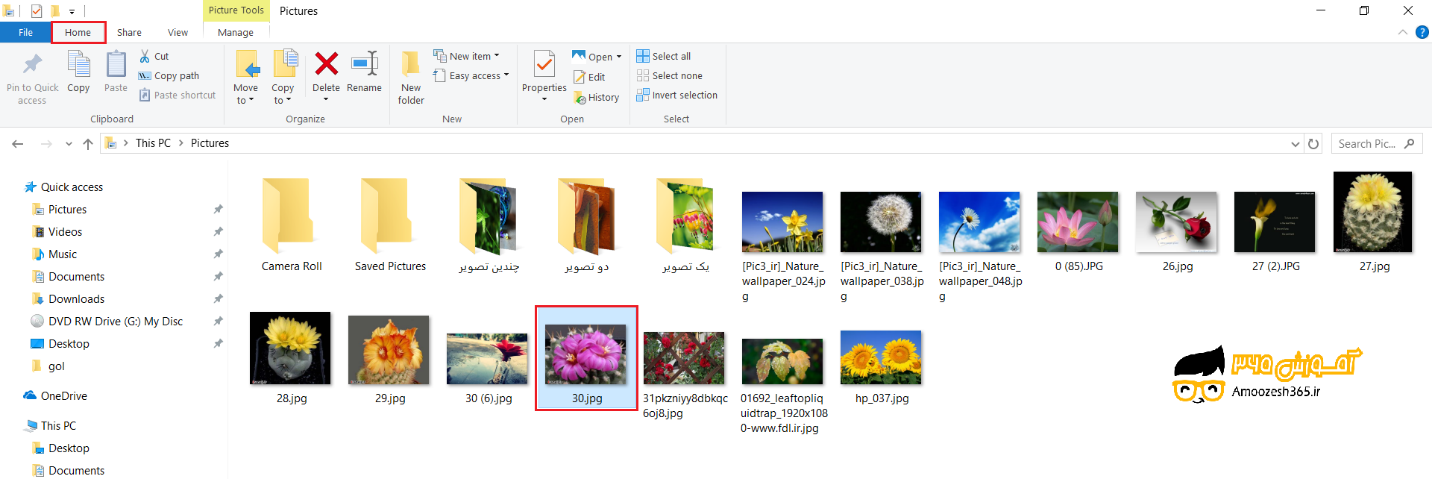Screen dimensions: 1432x479
Task: Open Help with question mark icon
Action: (1422, 32)
